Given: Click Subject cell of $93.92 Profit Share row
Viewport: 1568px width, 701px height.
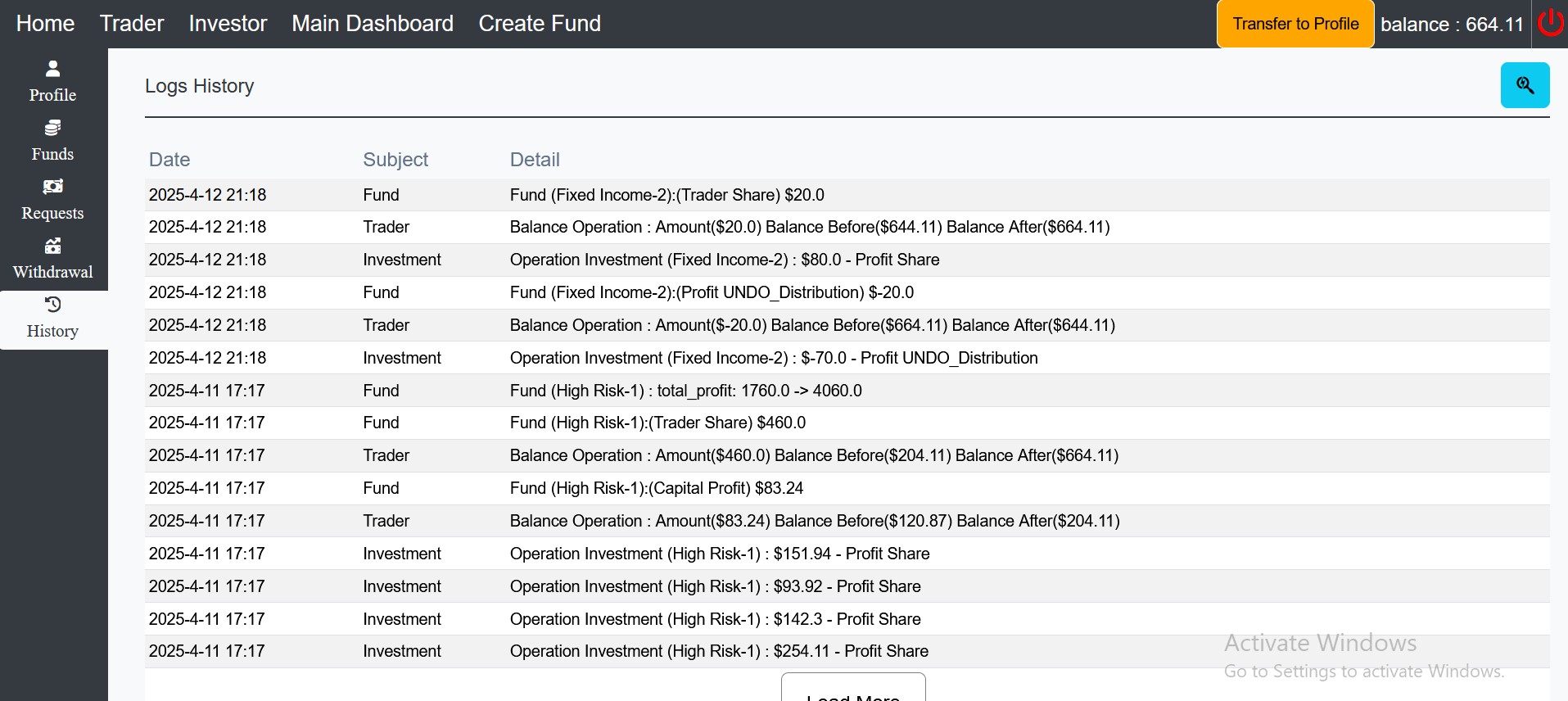Looking at the screenshot, I should [402, 586].
